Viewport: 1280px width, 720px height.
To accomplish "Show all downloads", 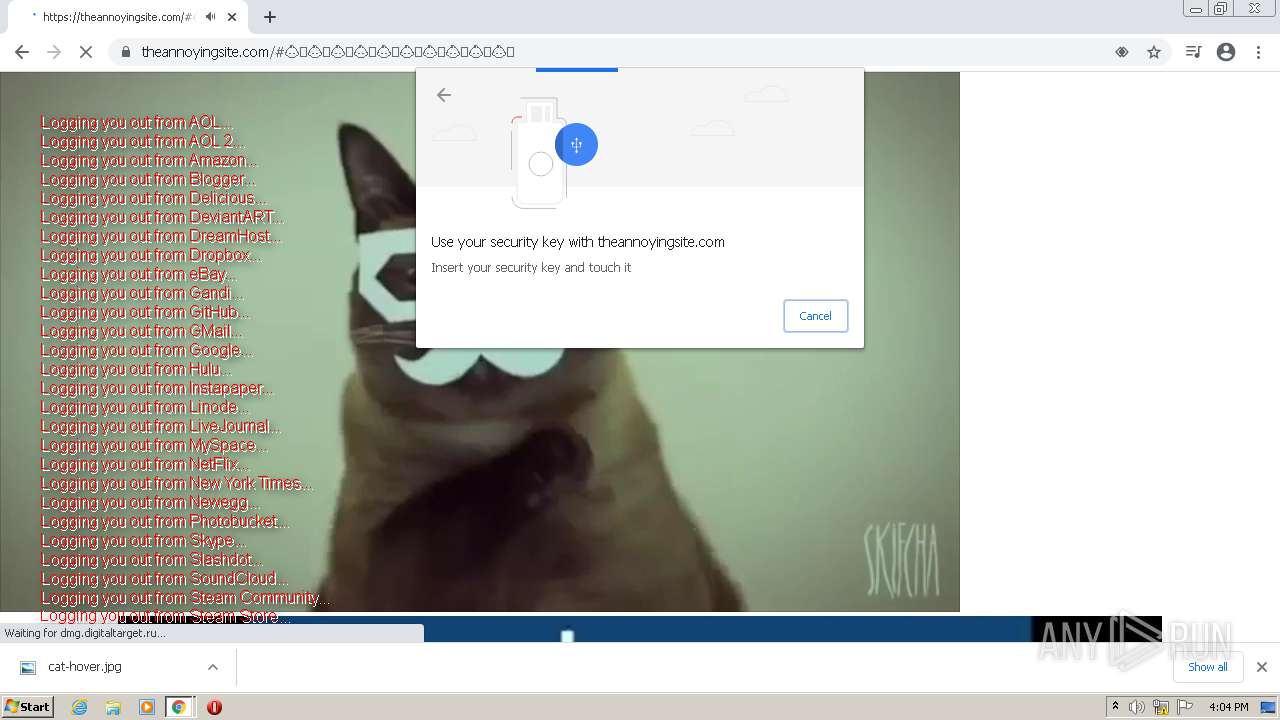I will pos(1208,667).
